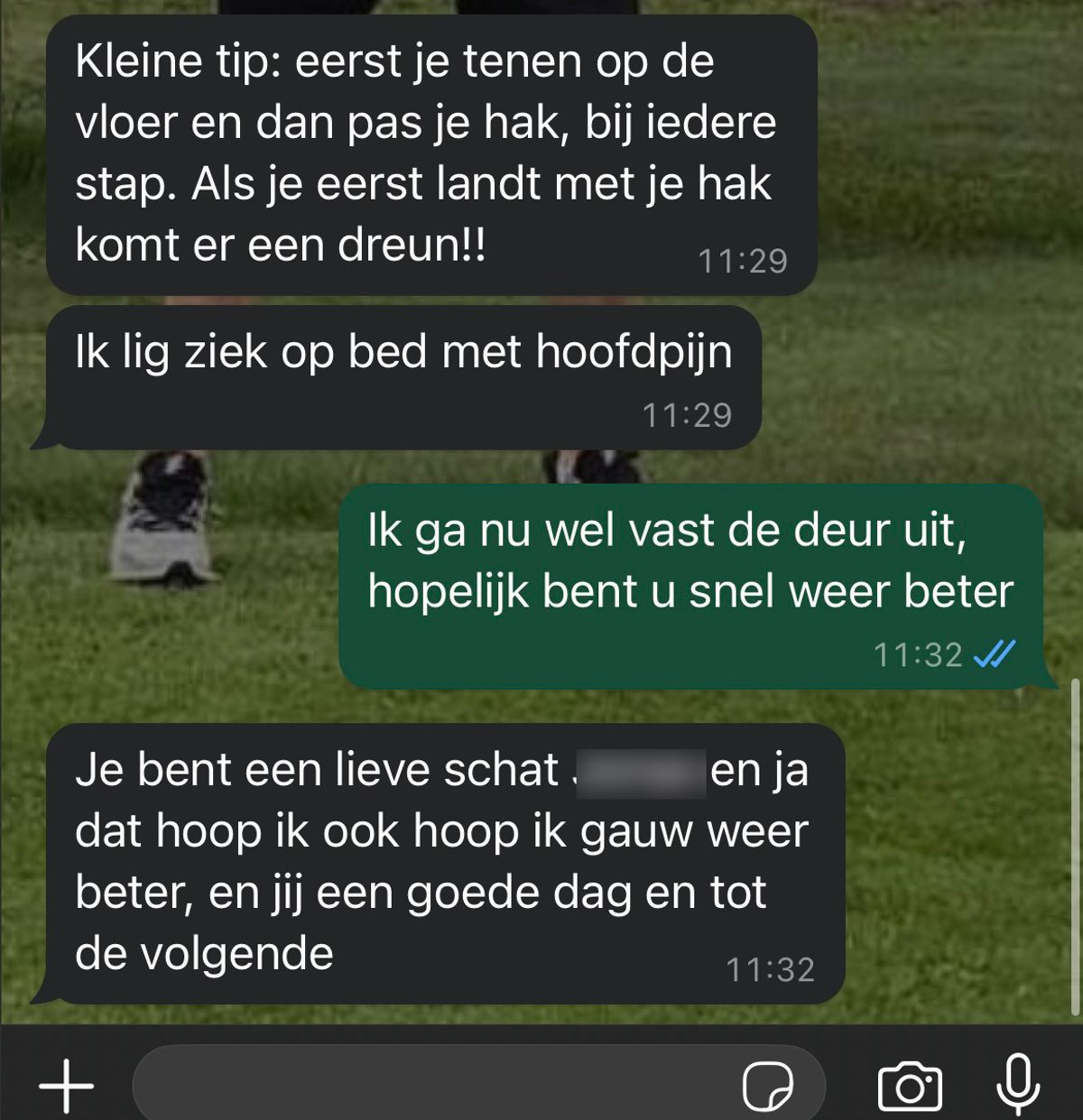Screen dimensions: 1083x1120
Task: Tap the word 'hoofdpijn' in second message
Action: (634, 354)
